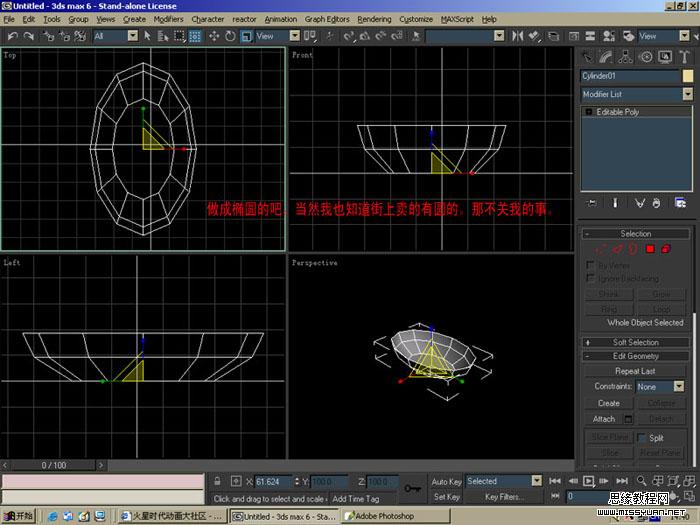Toggle Show End Result icon
This screenshot has width=700, height=525.
pyautogui.click(x=615, y=203)
